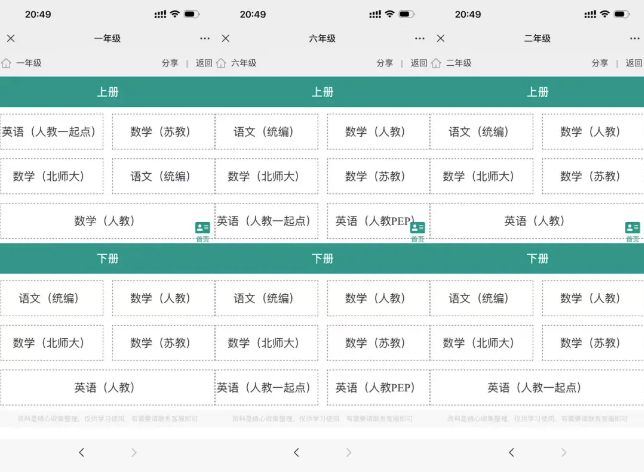Tap 返回 on the 六年级 screen
This screenshot has height=472, width=644.
(x=419, y=63)
